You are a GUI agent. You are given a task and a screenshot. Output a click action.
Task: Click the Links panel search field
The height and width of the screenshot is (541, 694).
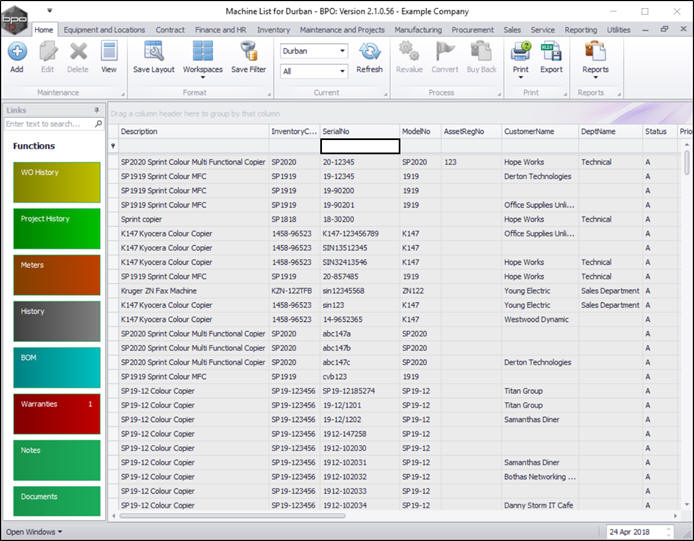[48, 124]
